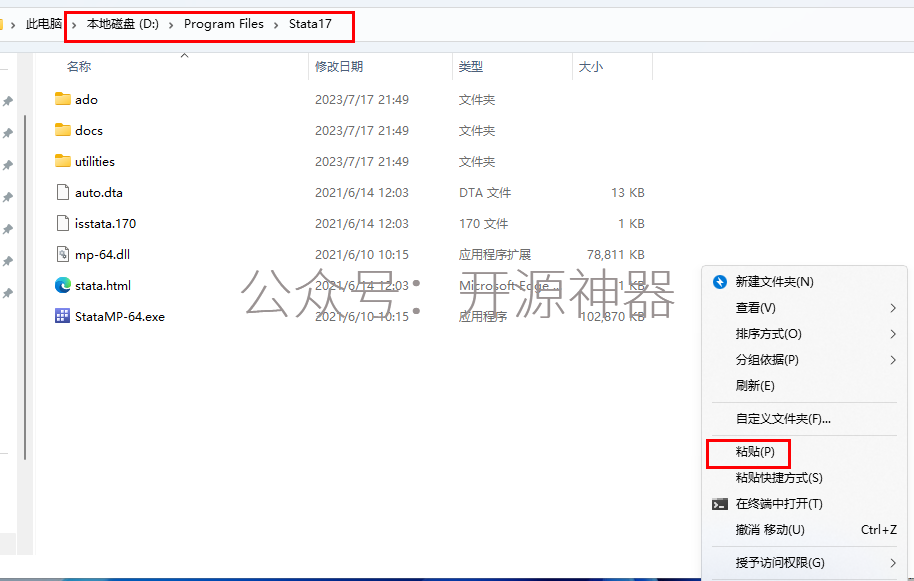Click the 170 文件 type cell
The width and height of the screenshot is (914, 581).
(483, 224)
